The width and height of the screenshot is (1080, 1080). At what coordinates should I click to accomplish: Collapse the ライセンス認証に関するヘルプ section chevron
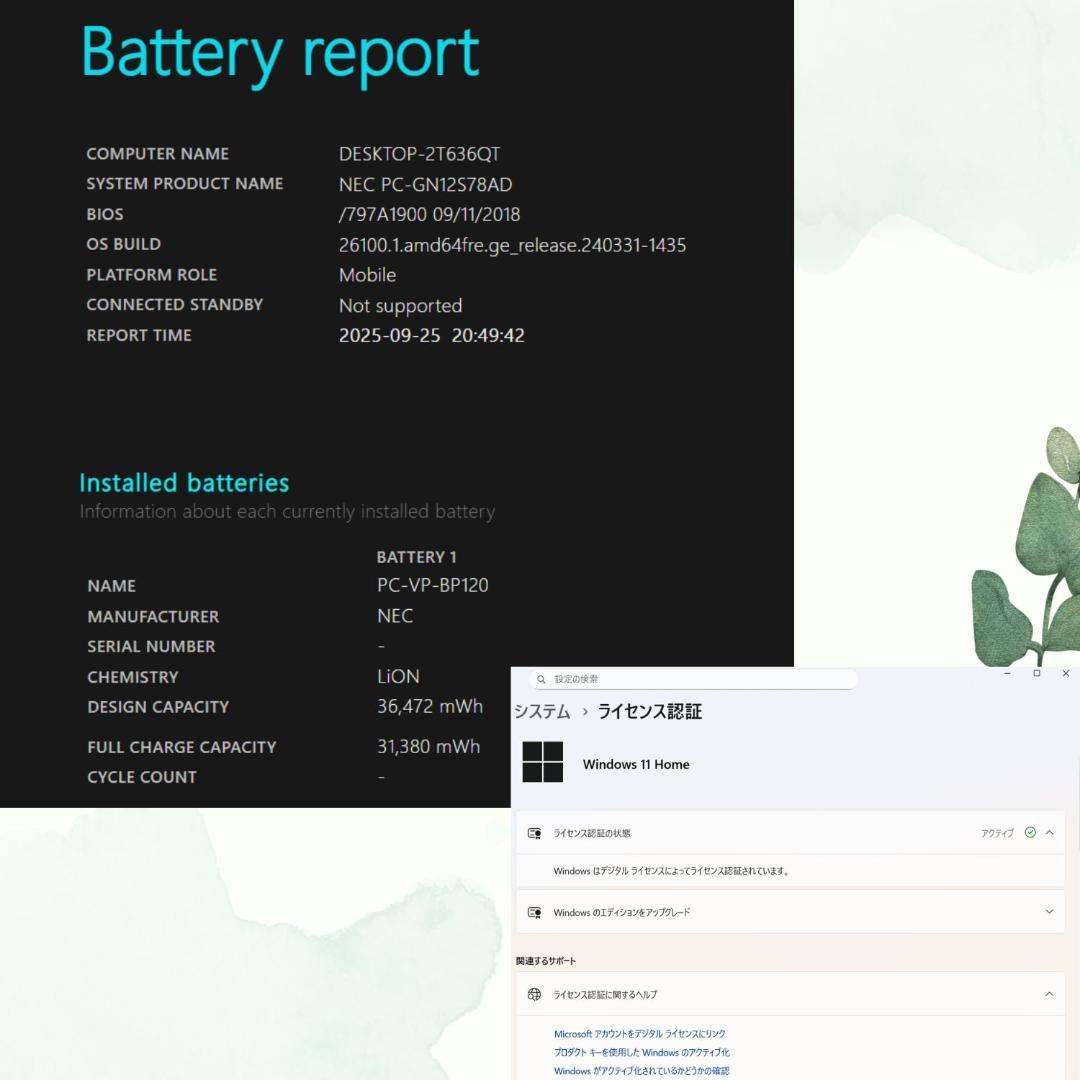(x=1049, y=994)
